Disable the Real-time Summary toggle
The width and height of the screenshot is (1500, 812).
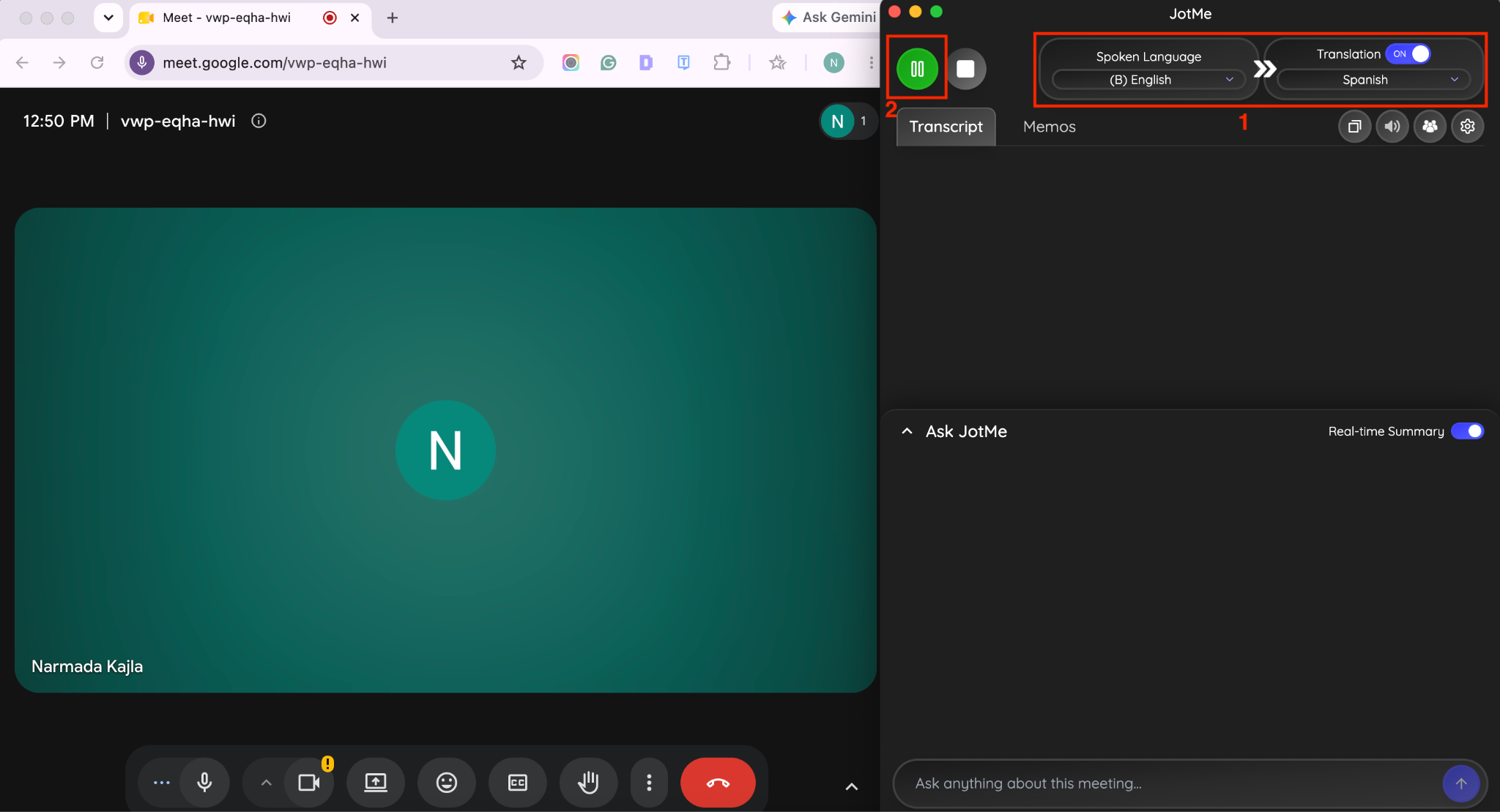(x=1467, y=431)
